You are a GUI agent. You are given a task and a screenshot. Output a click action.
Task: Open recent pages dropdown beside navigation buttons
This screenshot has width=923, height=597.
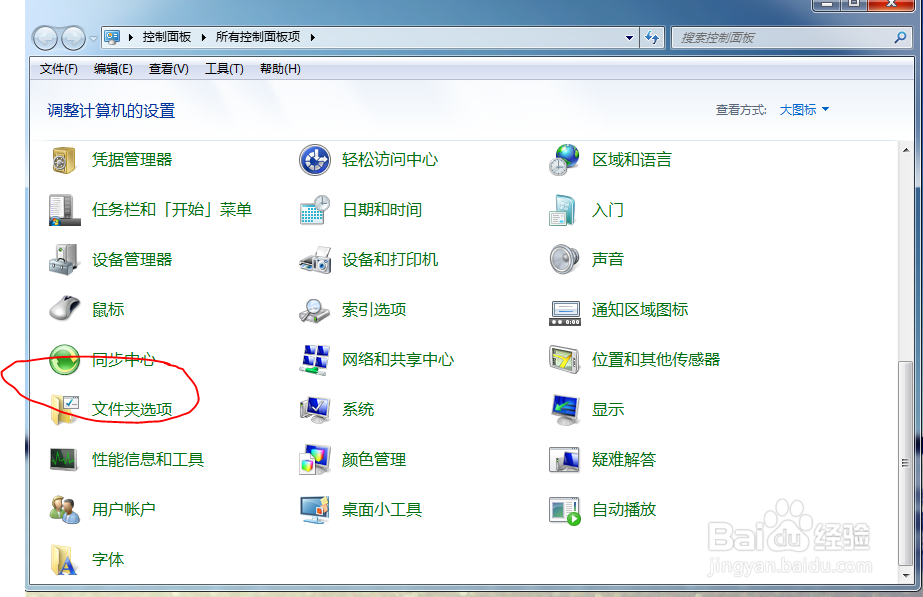[94, 39]
